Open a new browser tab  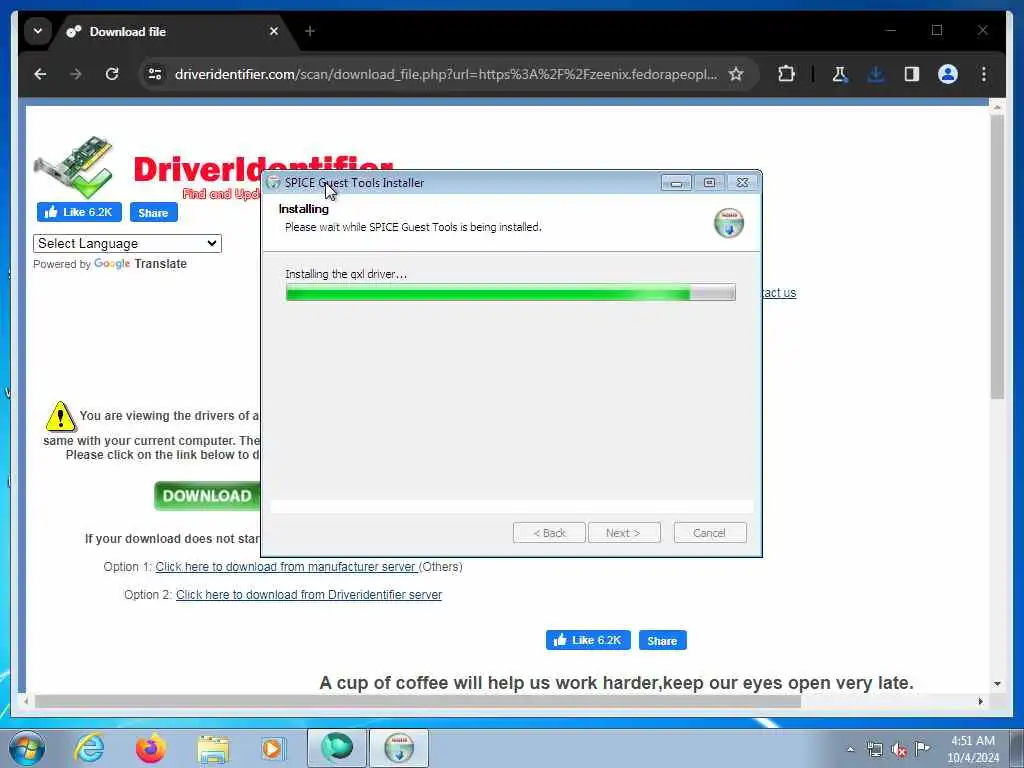(310, 31)
